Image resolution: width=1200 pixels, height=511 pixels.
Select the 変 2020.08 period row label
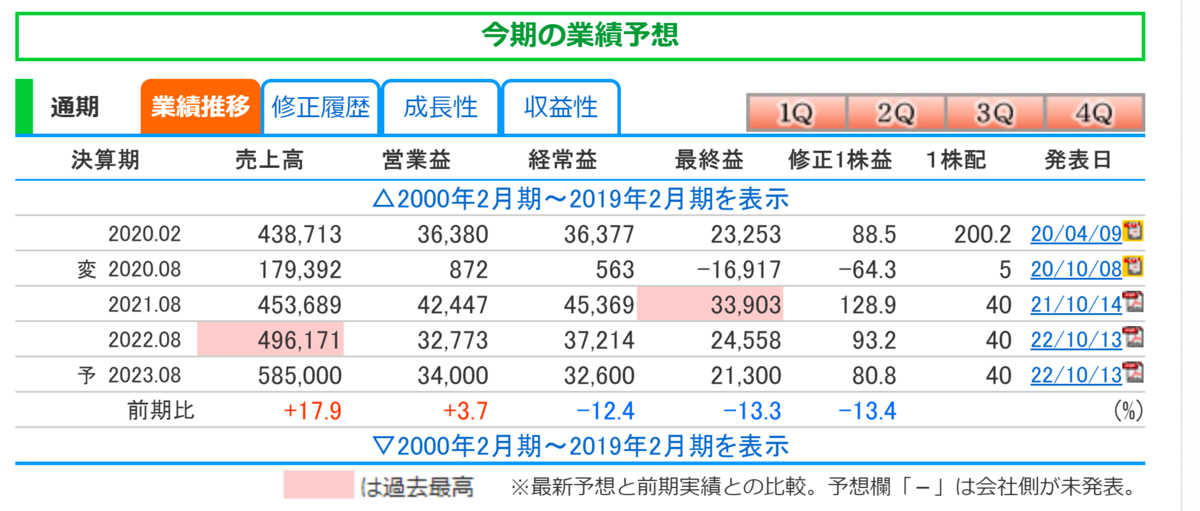pyautogui.click(x=129, y=270)
